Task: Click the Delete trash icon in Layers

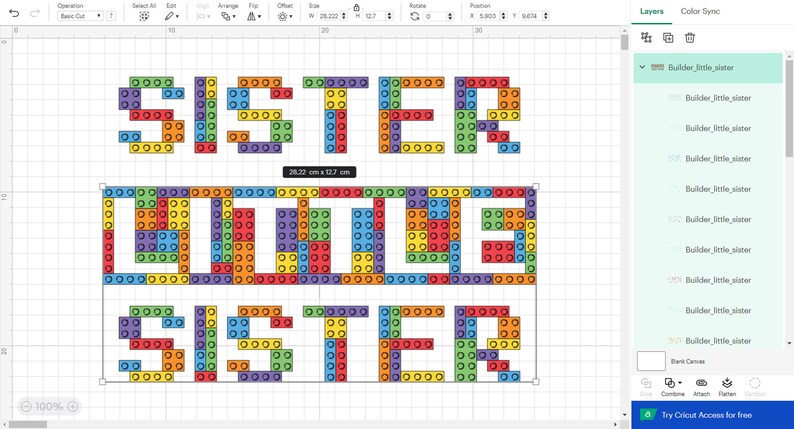Action: tap(690, 37)
